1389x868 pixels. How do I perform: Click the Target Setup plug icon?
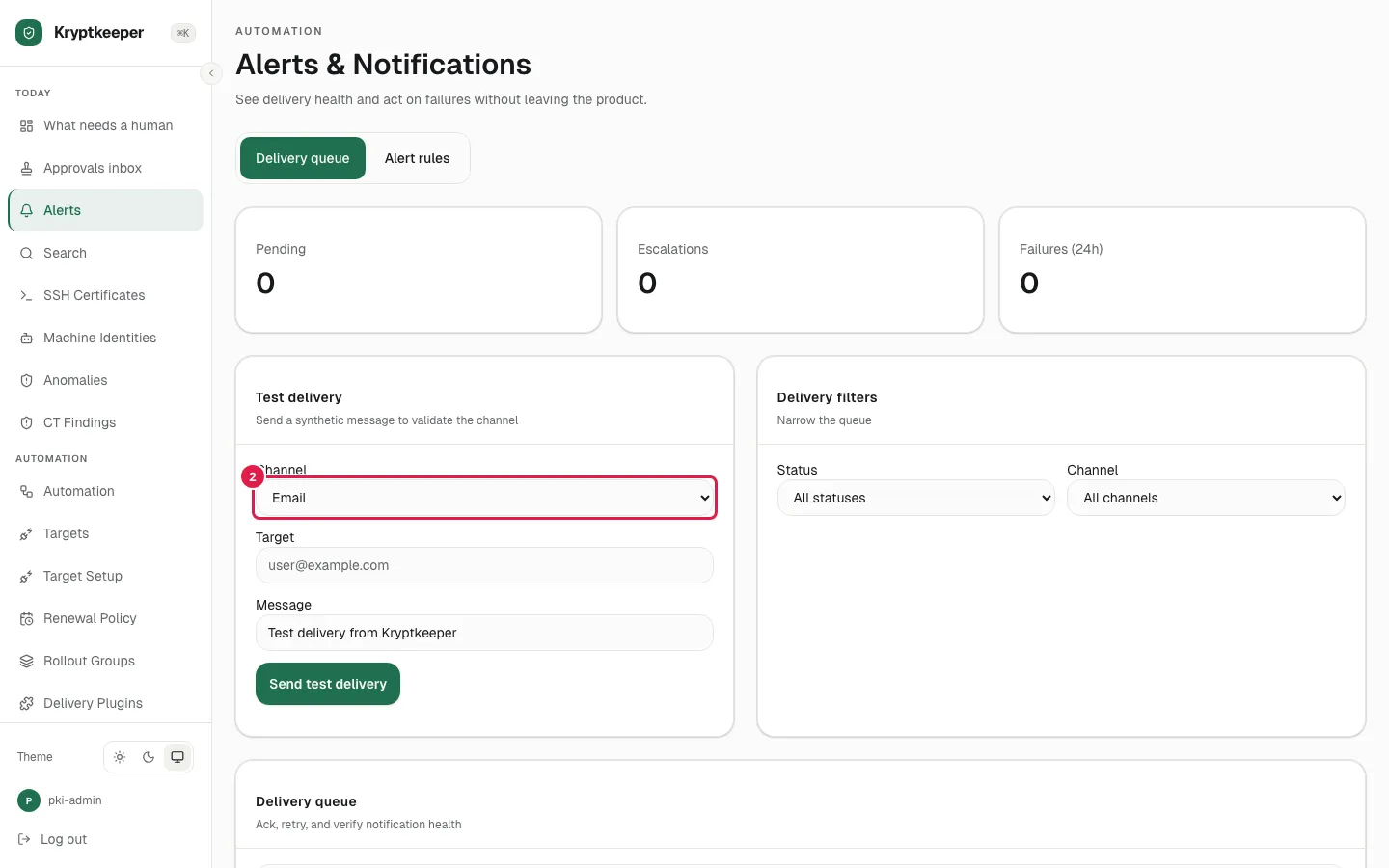tap(27, 577)
